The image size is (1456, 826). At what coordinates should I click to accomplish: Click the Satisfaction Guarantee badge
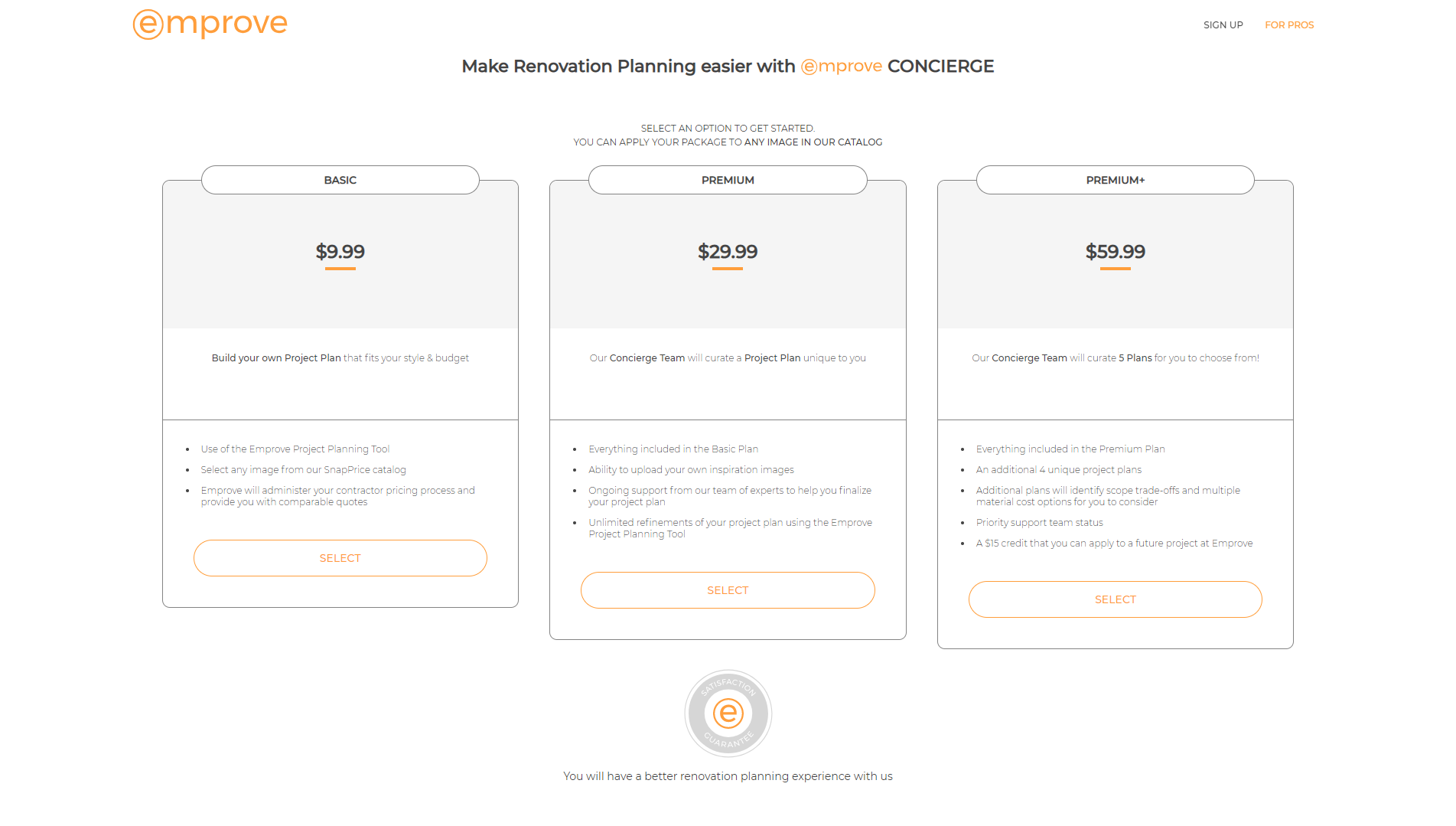pos(728,713)
